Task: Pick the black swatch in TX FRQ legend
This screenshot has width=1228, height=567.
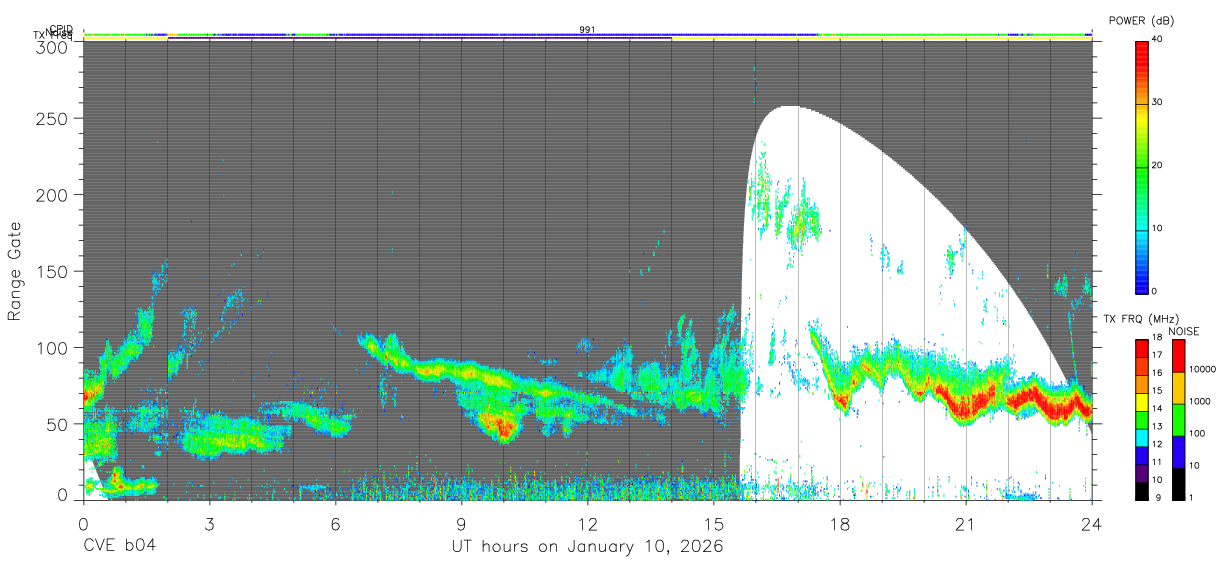Action: [x=1142, y=491]
